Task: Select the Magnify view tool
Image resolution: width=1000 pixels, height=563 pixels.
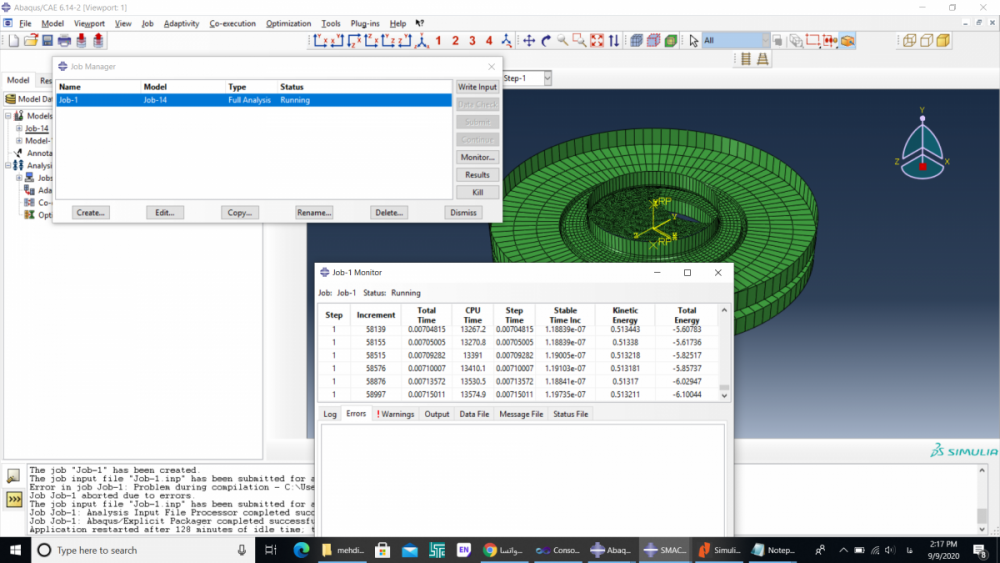Action: (x=562, y=41)
